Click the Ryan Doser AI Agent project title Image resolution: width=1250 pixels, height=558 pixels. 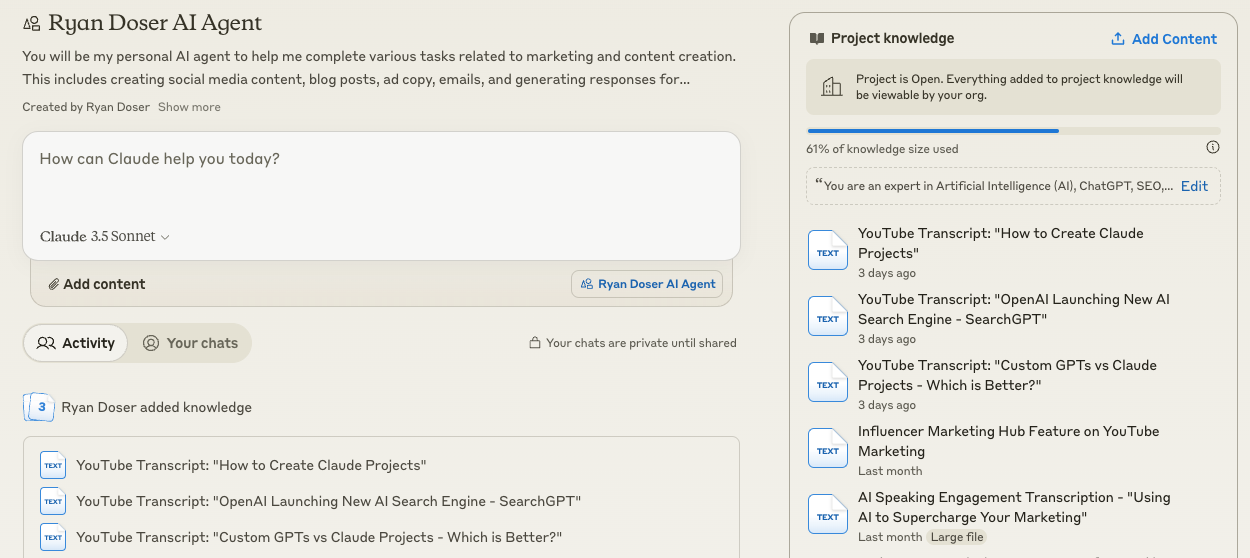(x=155, y=22)
